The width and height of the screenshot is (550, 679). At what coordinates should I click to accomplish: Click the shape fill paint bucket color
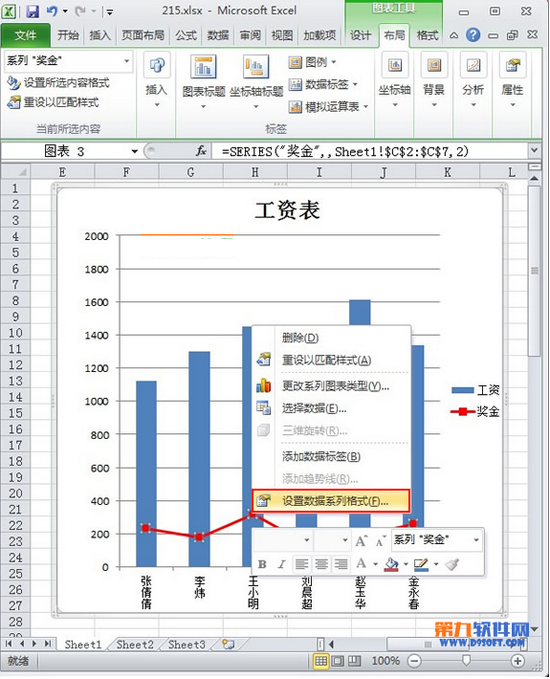pos(391,564)
